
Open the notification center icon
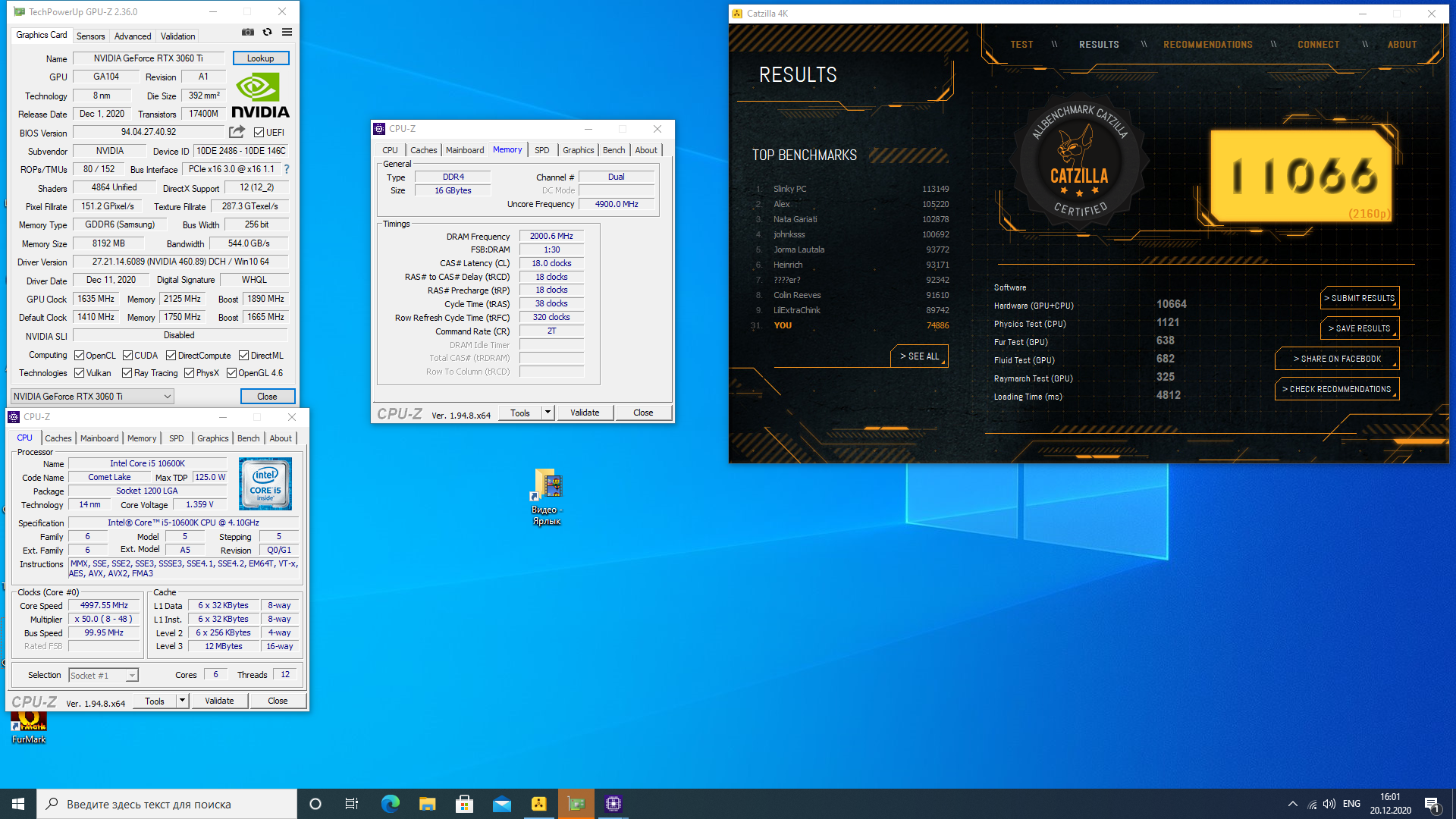[x=1432, y=804]
